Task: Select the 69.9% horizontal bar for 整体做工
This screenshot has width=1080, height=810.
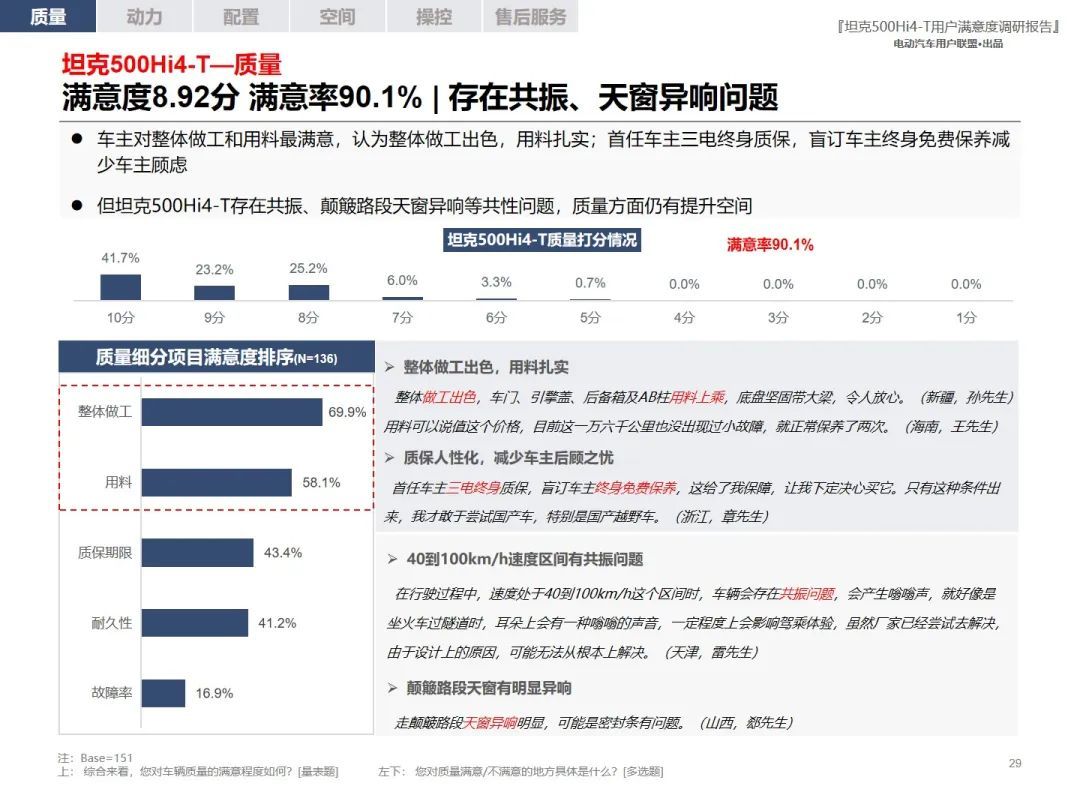Action: [x=232, y=412]
